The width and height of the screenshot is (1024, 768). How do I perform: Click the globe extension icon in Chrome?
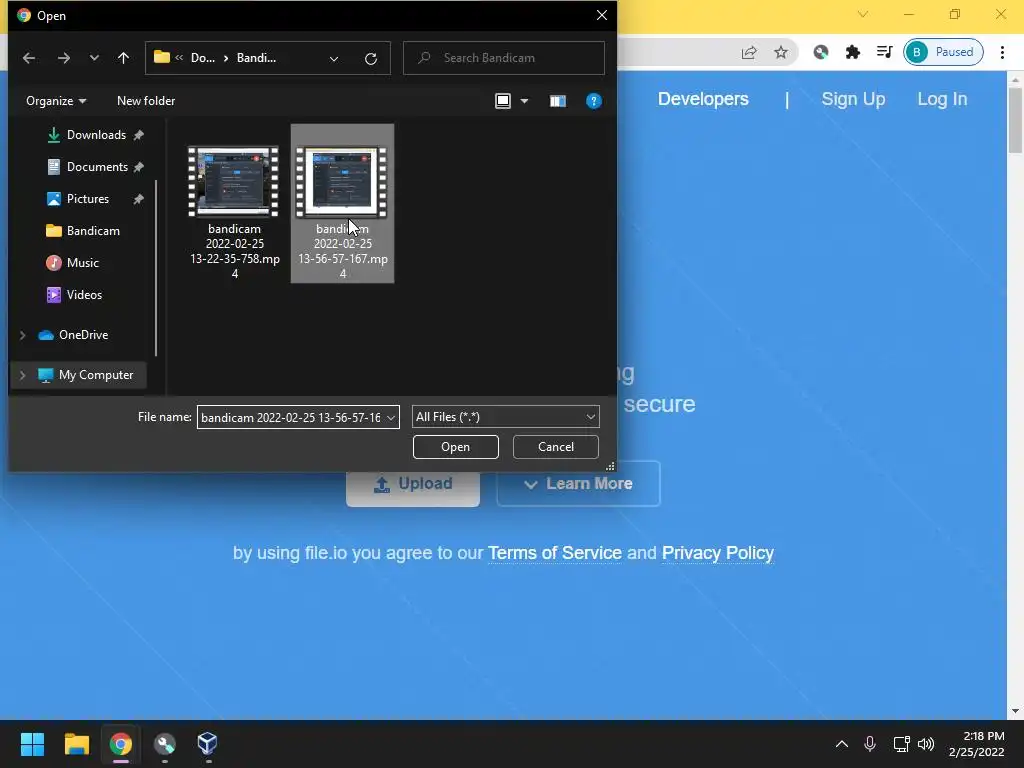821,52
